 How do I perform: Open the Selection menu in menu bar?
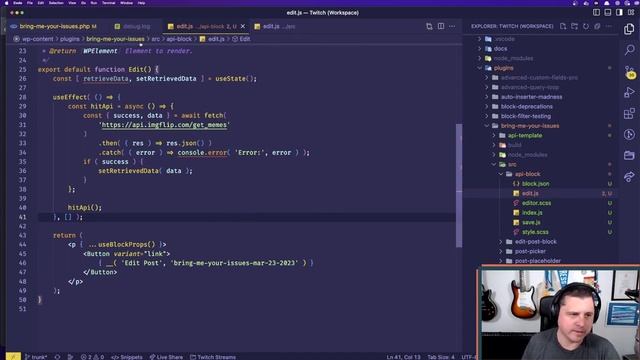pyautogui.click(x=56, y=3)
